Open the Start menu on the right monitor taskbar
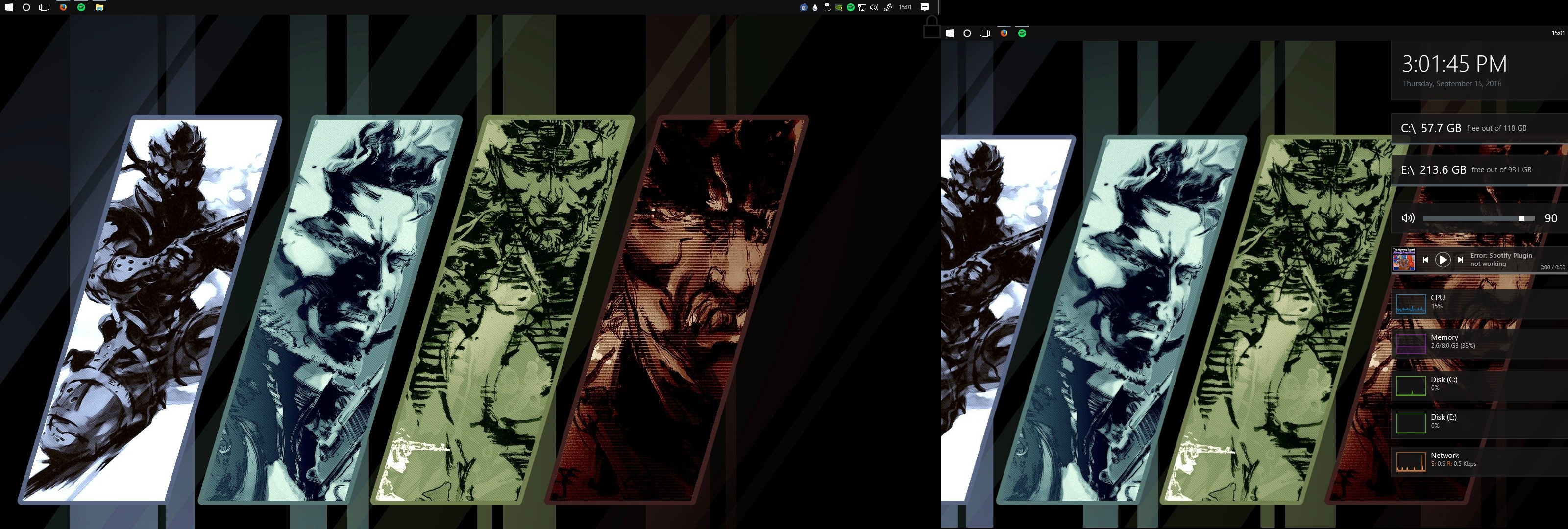This screenshot has height=529, width=1568. click(950, 33)
